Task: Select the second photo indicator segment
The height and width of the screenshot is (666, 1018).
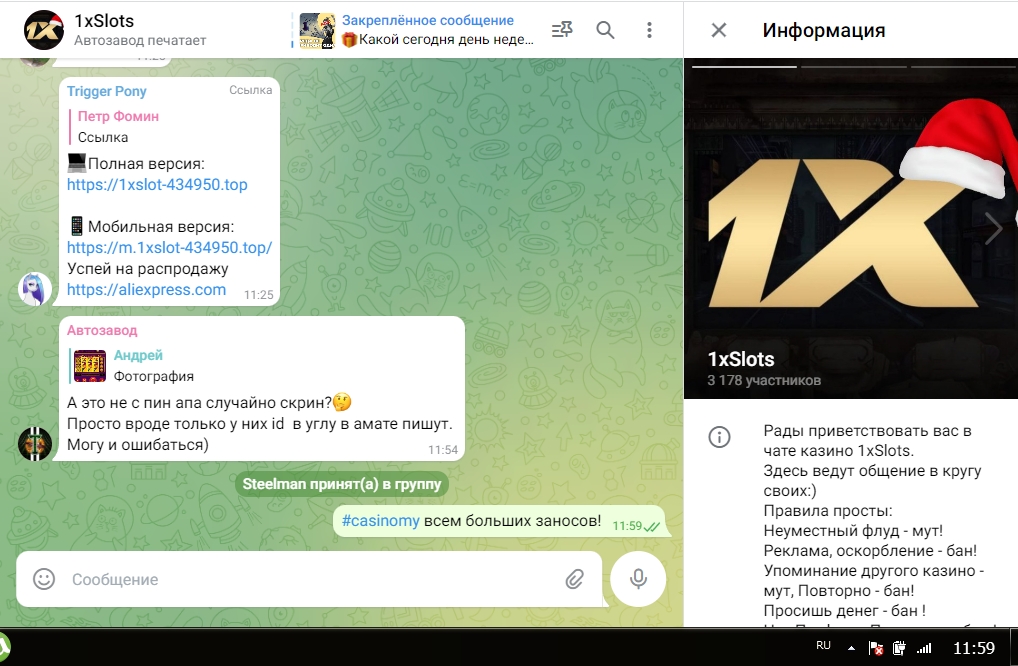Action: [854, 66]
